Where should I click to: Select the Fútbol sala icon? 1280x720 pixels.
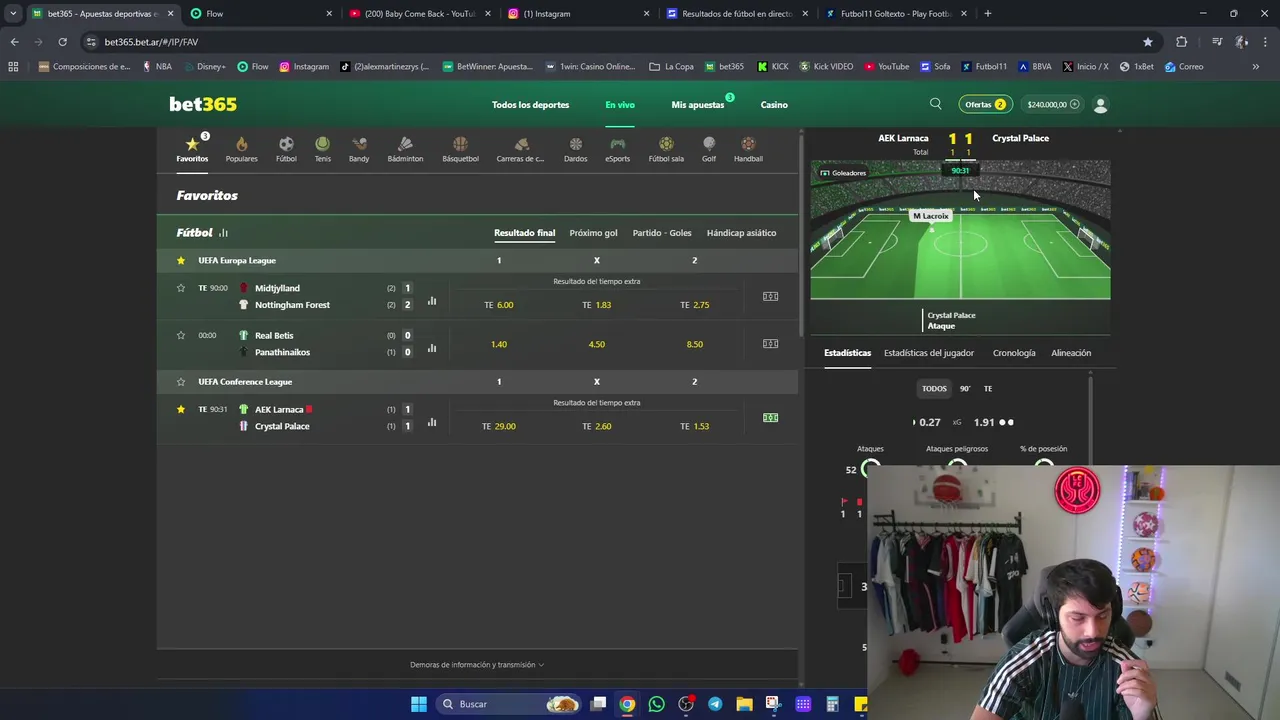click(666, 149)
